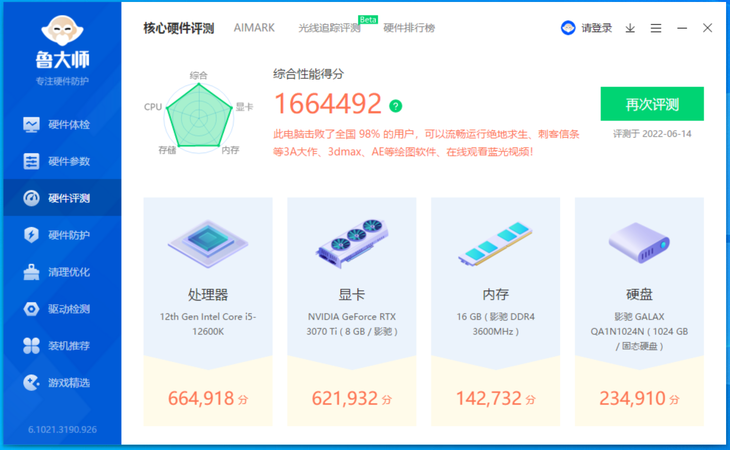Click the 请登录 login link
This screenshot has height=450, width=730.
[596, 28]
